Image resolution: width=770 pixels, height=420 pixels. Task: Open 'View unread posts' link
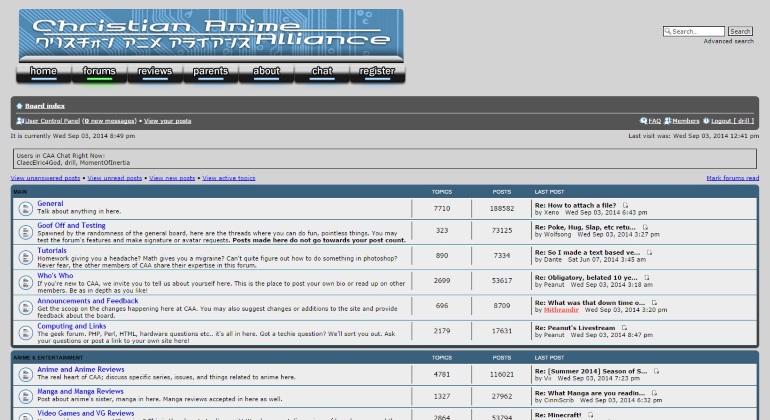[114, 178]
